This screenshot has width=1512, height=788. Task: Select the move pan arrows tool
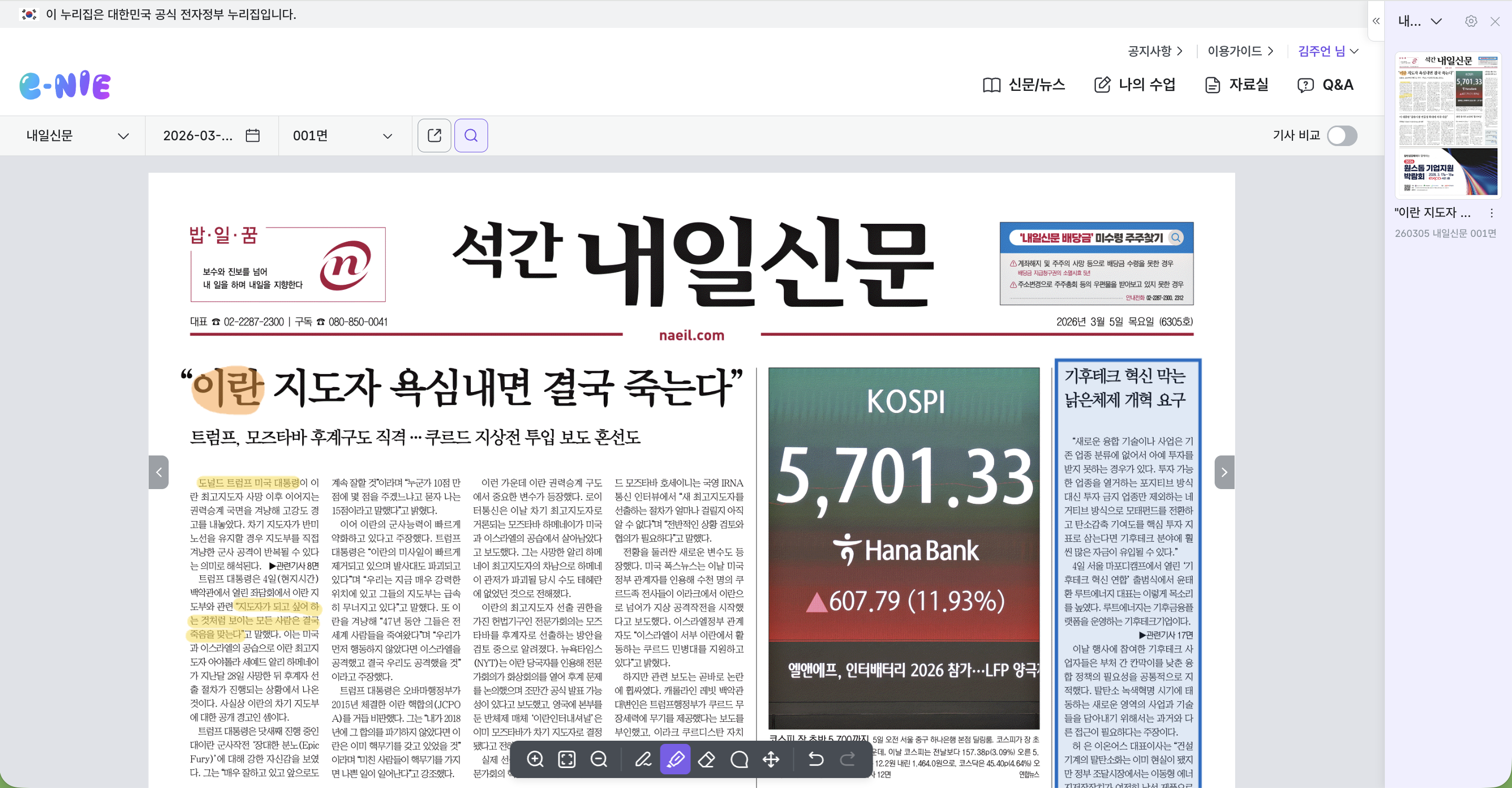(x=771, y=759)
